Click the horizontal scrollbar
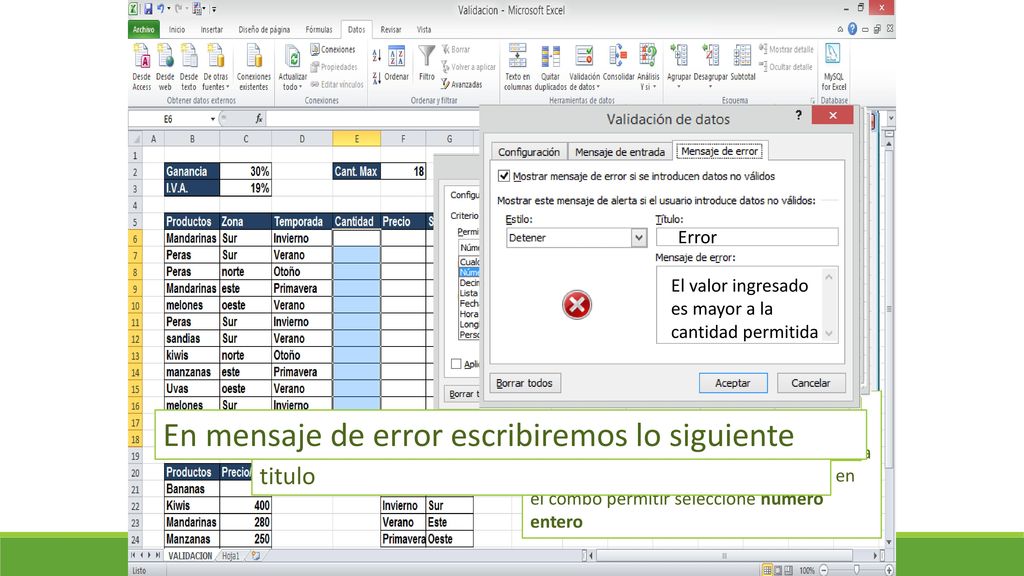 click(724, 556)
